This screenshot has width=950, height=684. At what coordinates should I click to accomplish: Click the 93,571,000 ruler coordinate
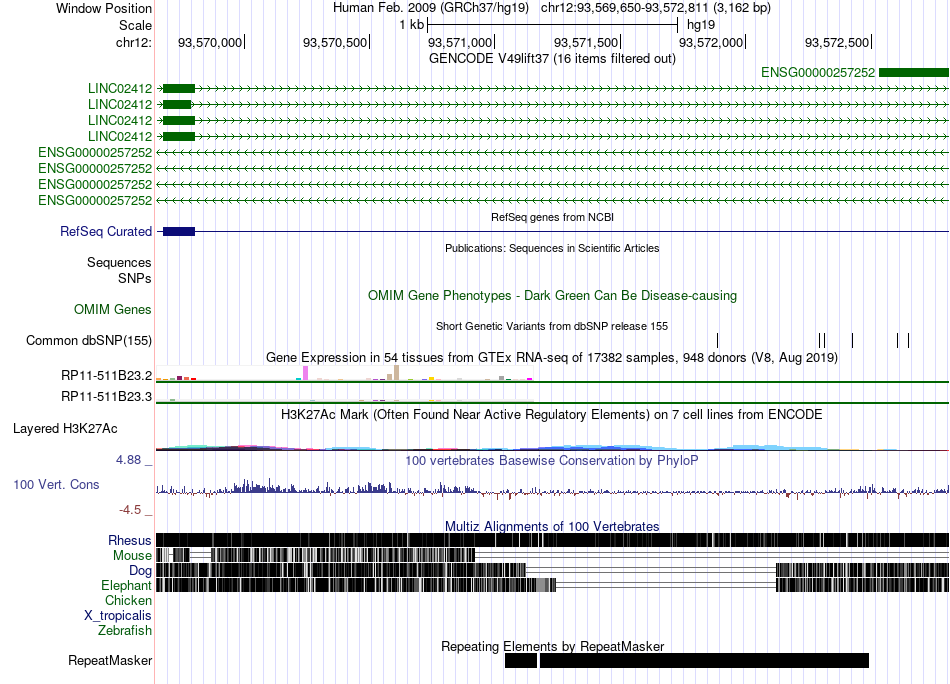[x=460, y=42]
